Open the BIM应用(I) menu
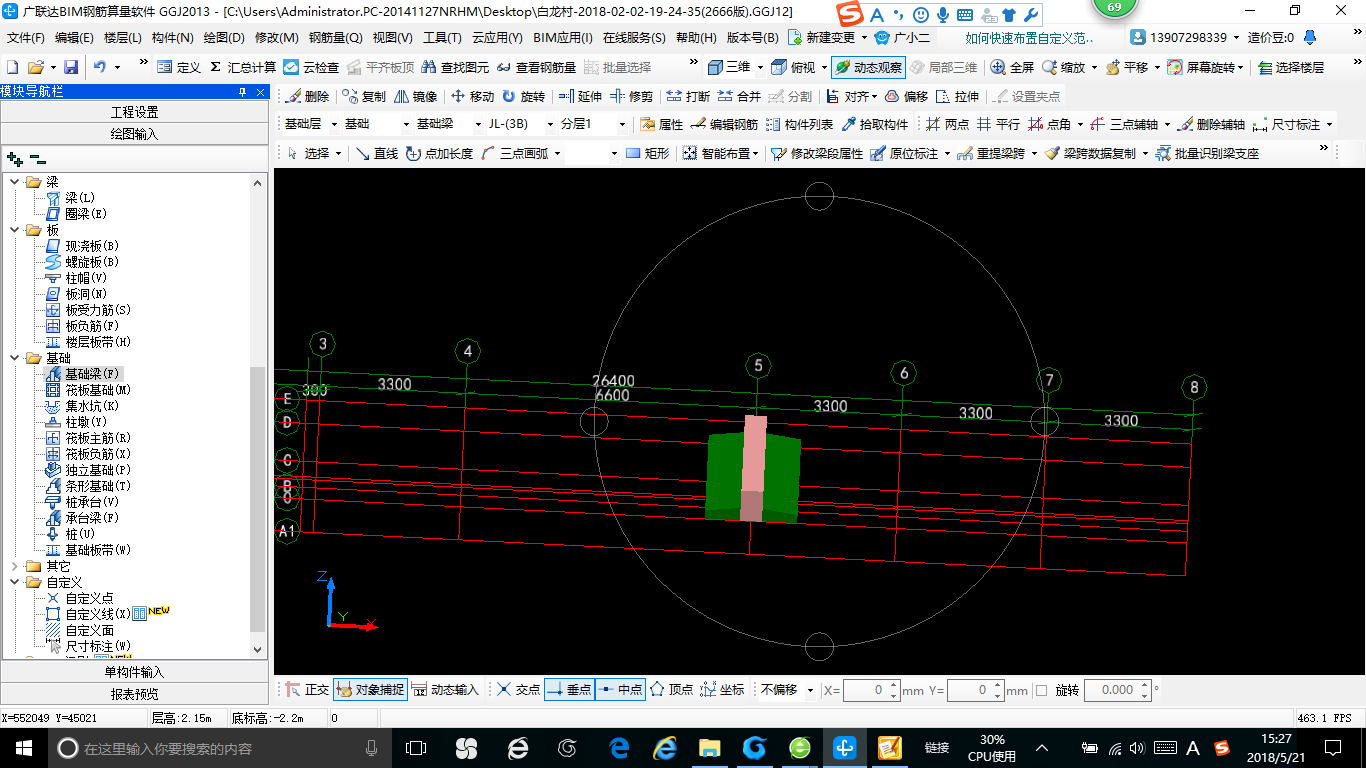 click(x=563, y=38)
